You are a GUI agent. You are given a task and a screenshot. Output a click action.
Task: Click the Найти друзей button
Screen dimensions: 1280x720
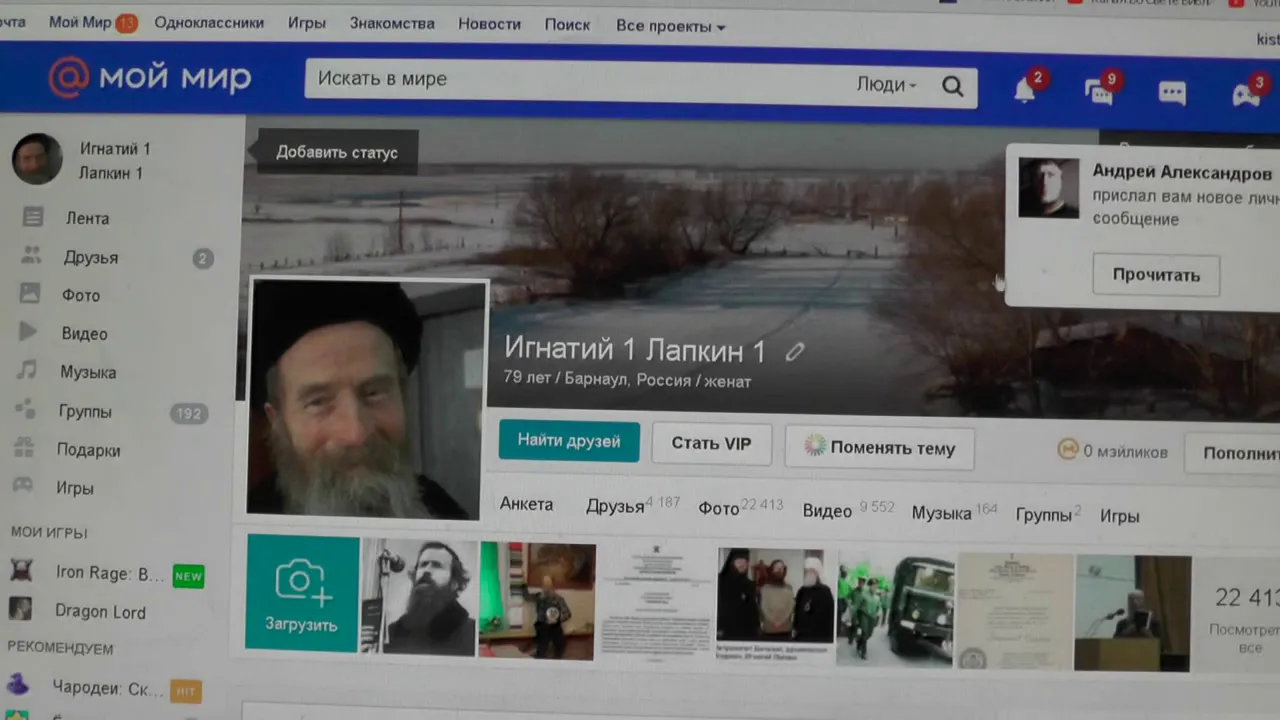tap(569, 441)
